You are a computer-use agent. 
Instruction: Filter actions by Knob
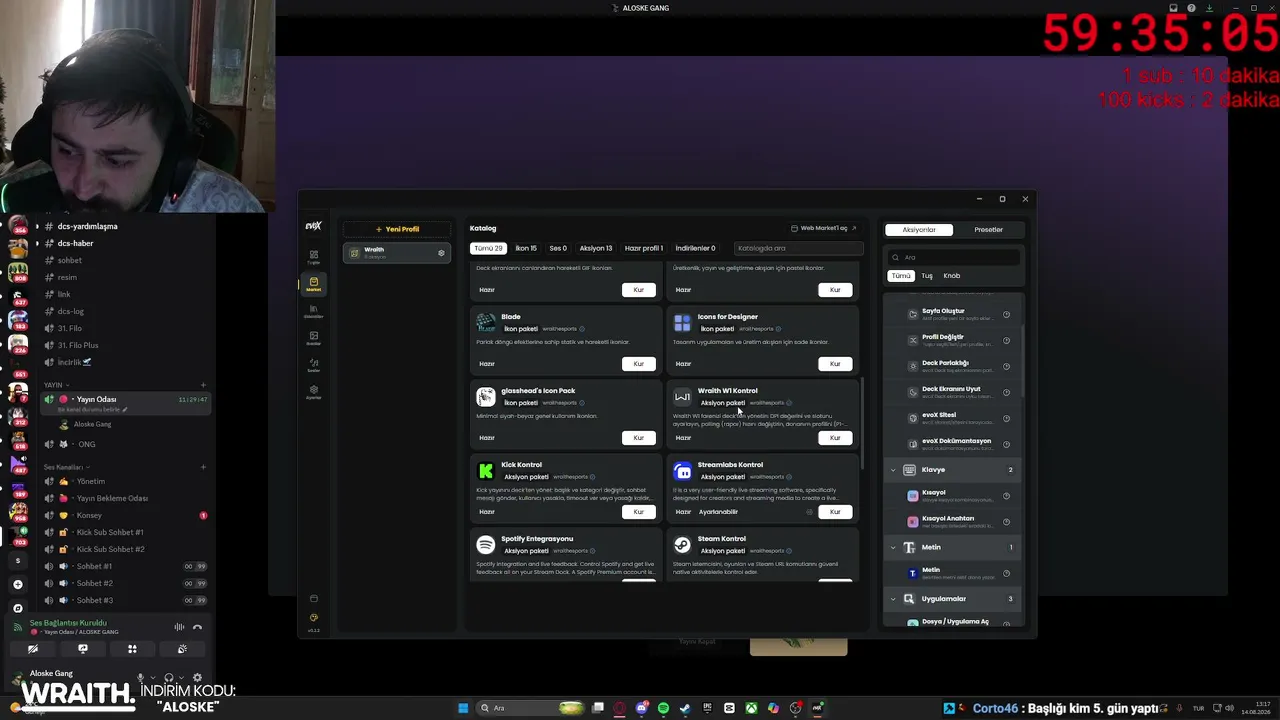[x=952, y=276]
